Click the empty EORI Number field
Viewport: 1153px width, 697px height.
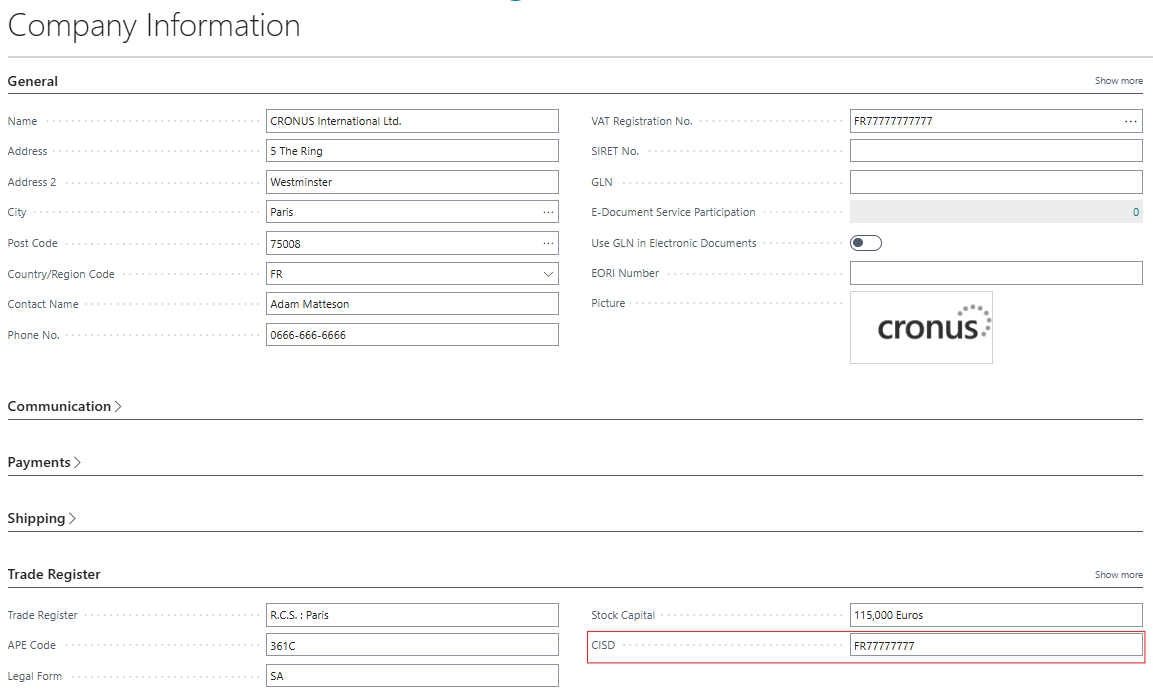[996, 273]
